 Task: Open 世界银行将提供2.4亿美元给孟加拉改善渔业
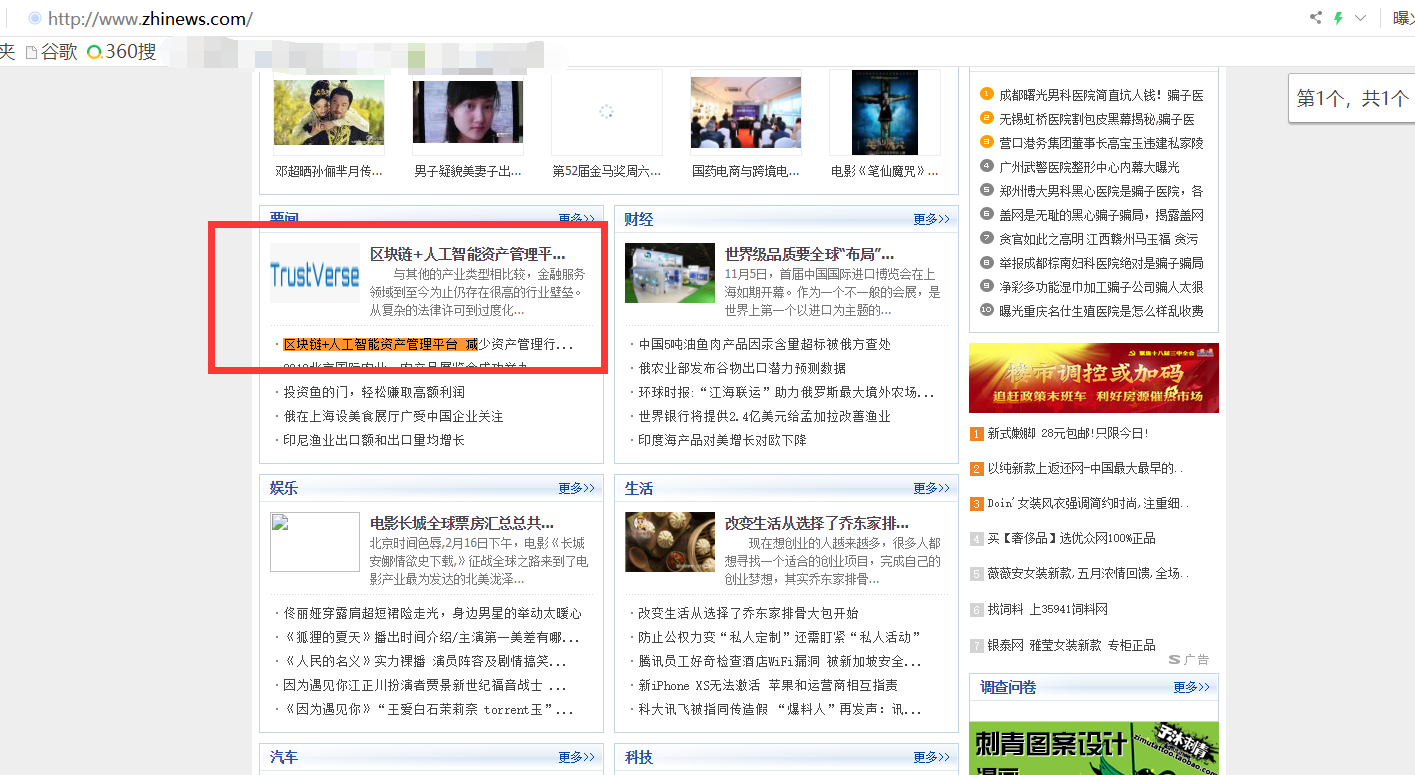pos(765,416)
